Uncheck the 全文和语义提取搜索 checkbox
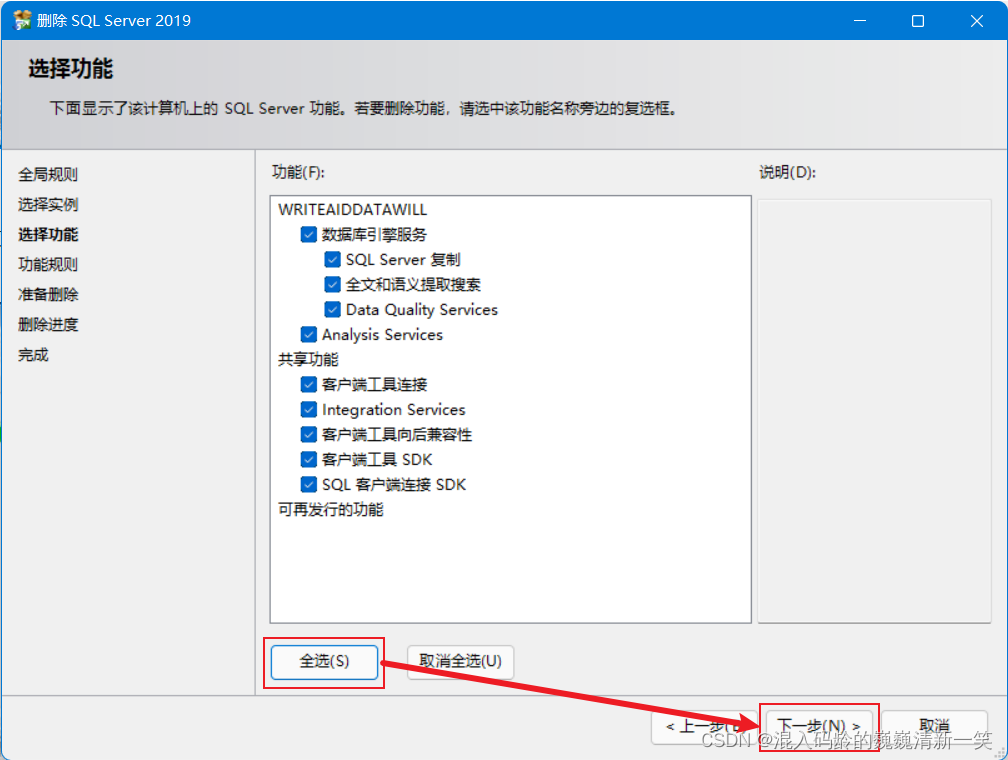Screen dimensions: 1008x760 tap(332, 285)
